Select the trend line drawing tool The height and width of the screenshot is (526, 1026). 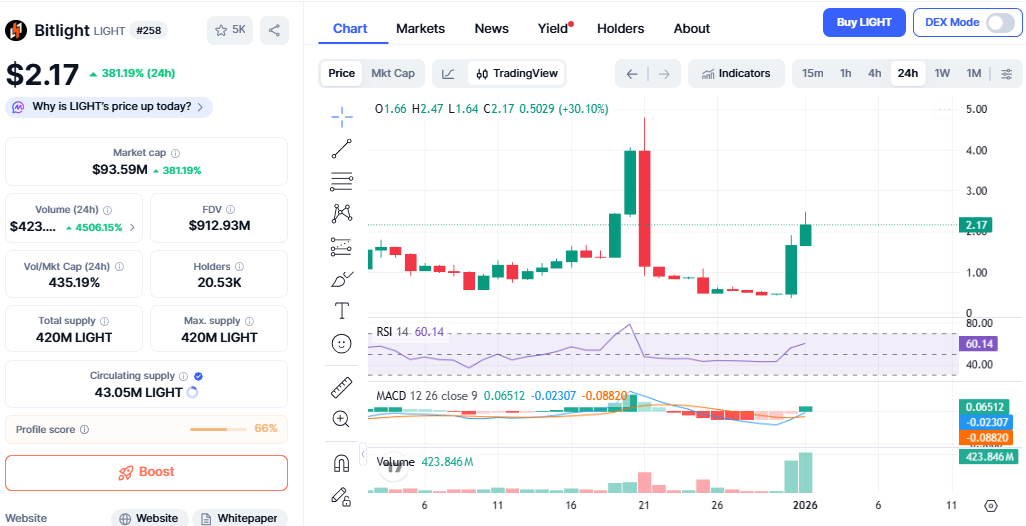coord(342,149)
